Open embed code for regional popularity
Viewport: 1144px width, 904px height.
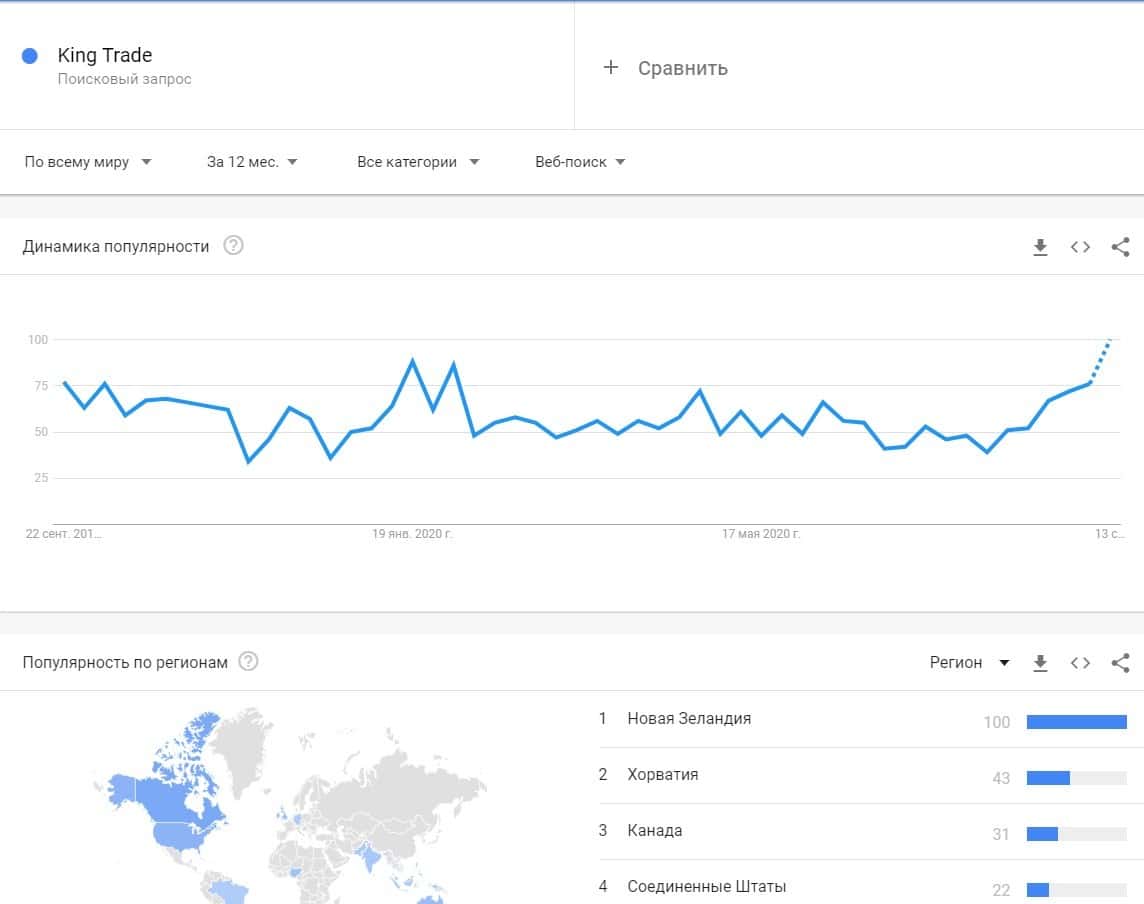pyautogui.click(x=1080, y=662)
